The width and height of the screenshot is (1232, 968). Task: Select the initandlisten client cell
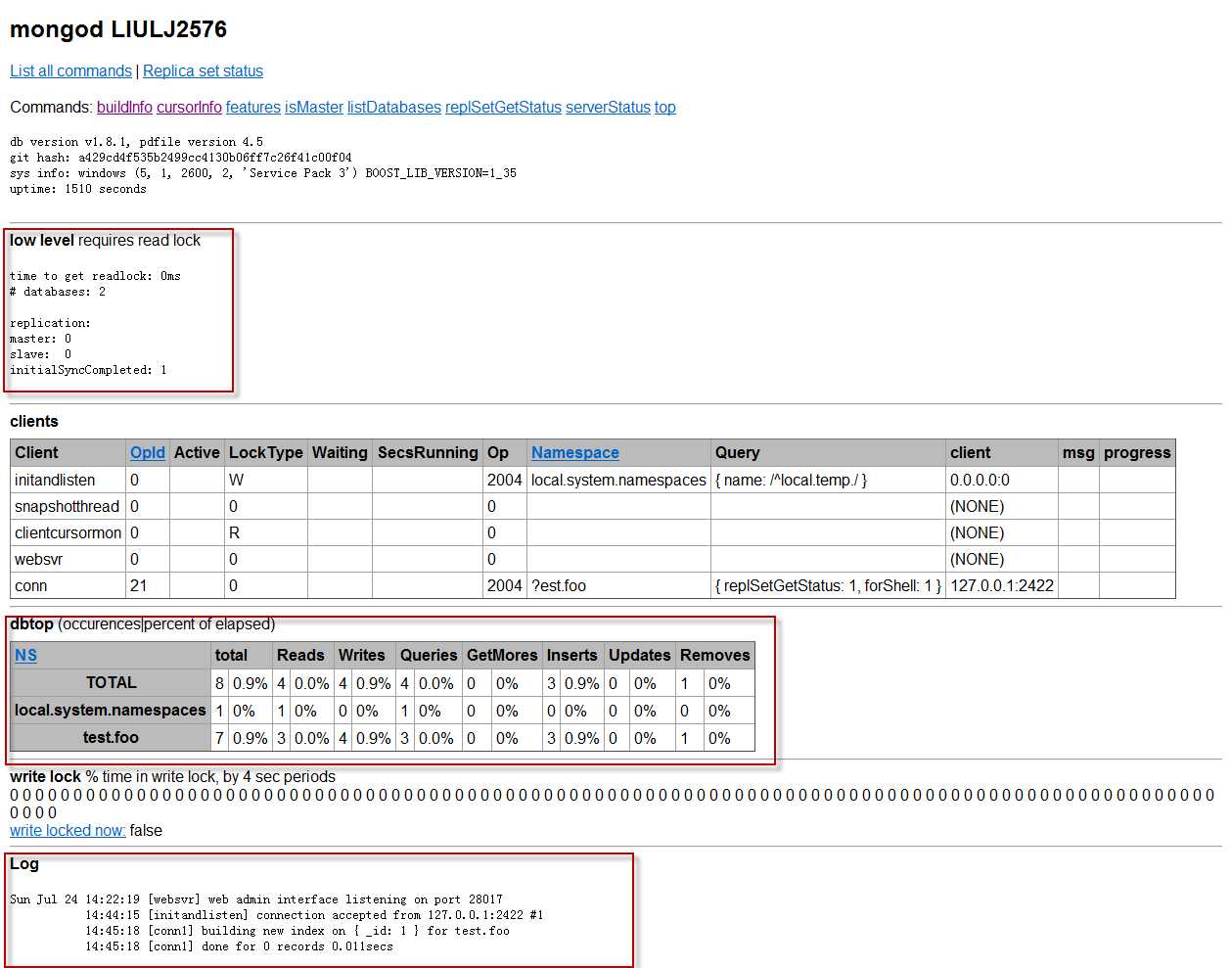click(x=68, y=480)
